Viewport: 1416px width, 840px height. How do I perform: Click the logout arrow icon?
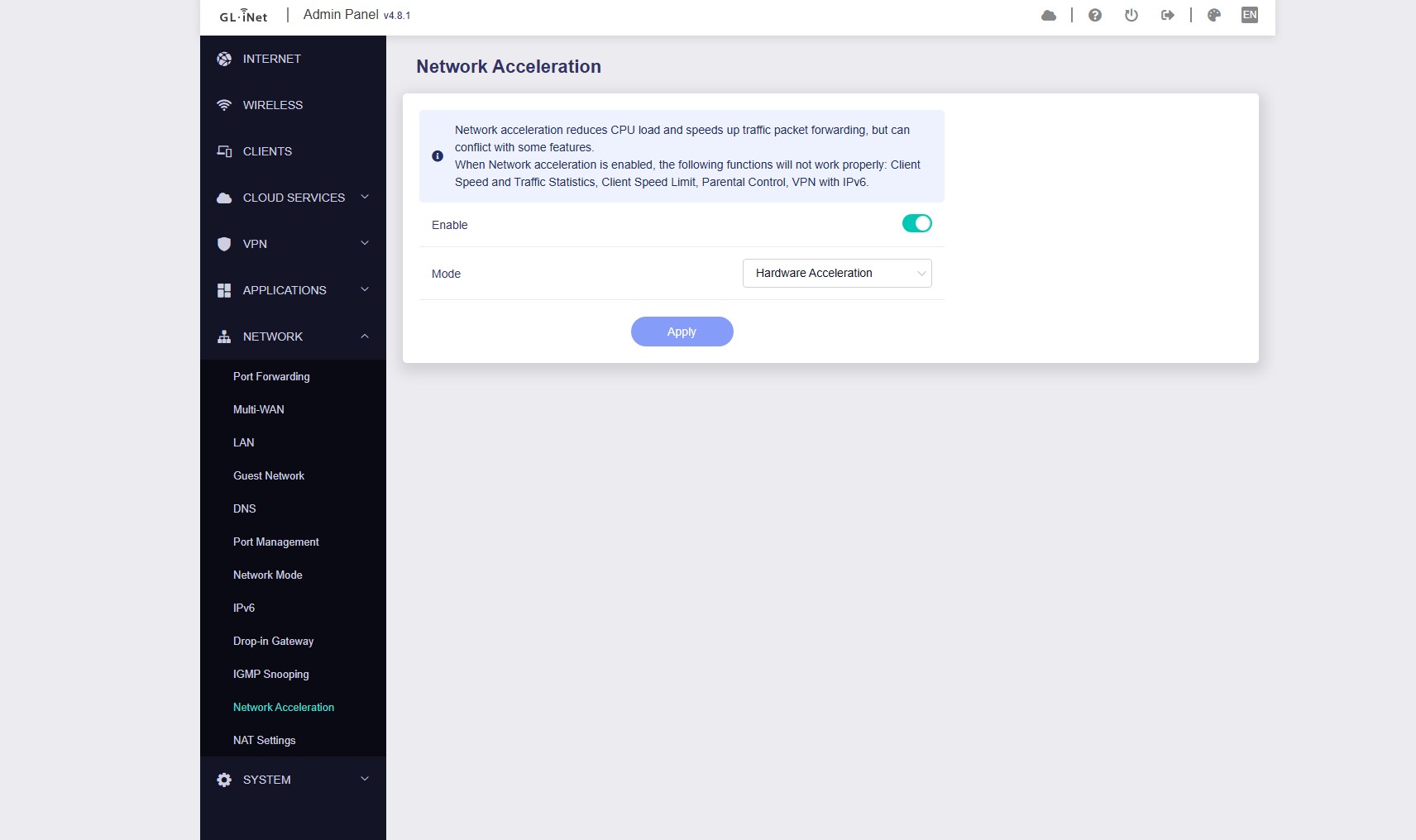(x=1168, y=16)
